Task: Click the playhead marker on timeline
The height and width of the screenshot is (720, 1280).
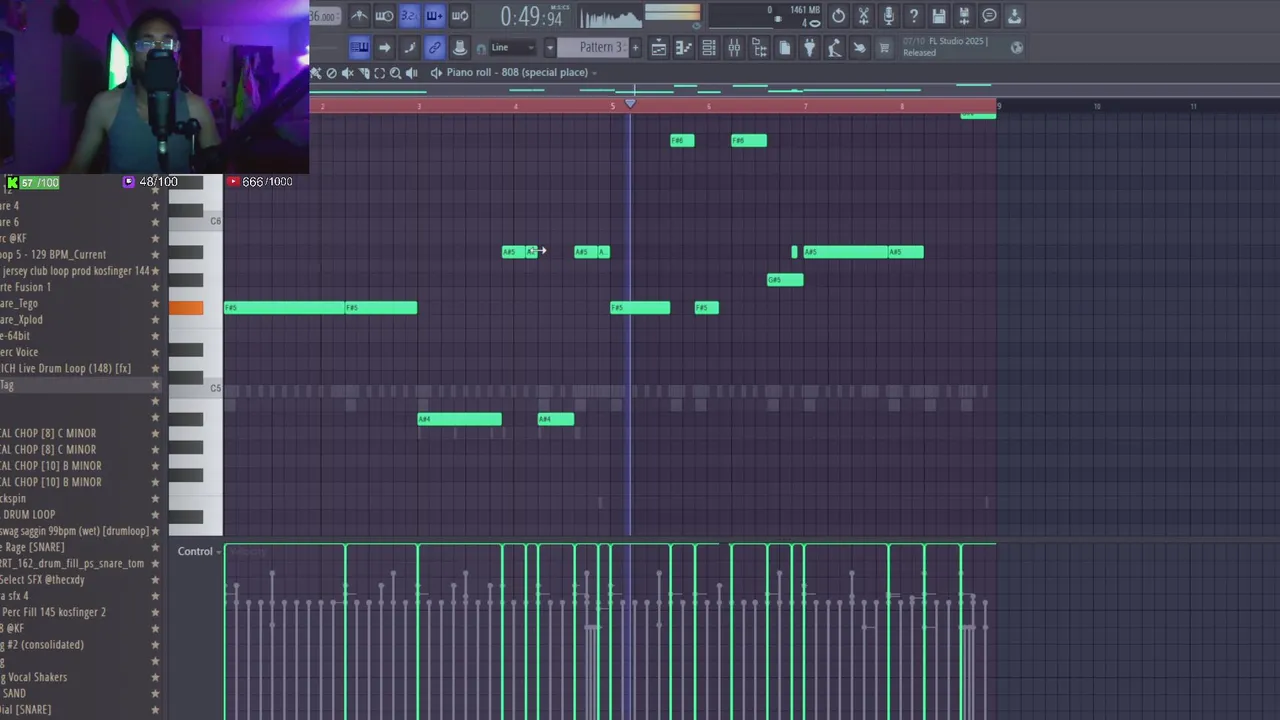Action: pyautogui.click(x=630, y=104)
